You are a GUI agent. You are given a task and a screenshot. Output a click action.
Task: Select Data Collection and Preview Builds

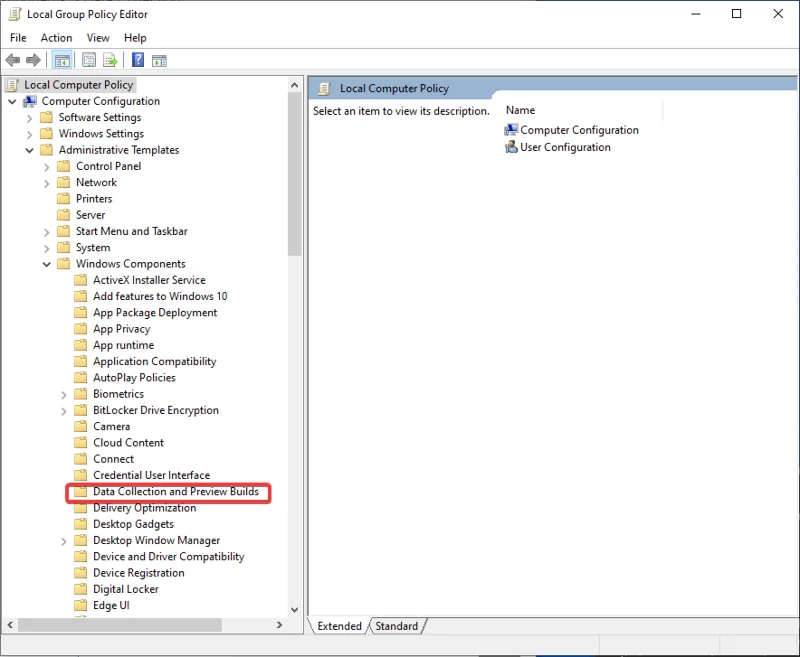(176, 492)
